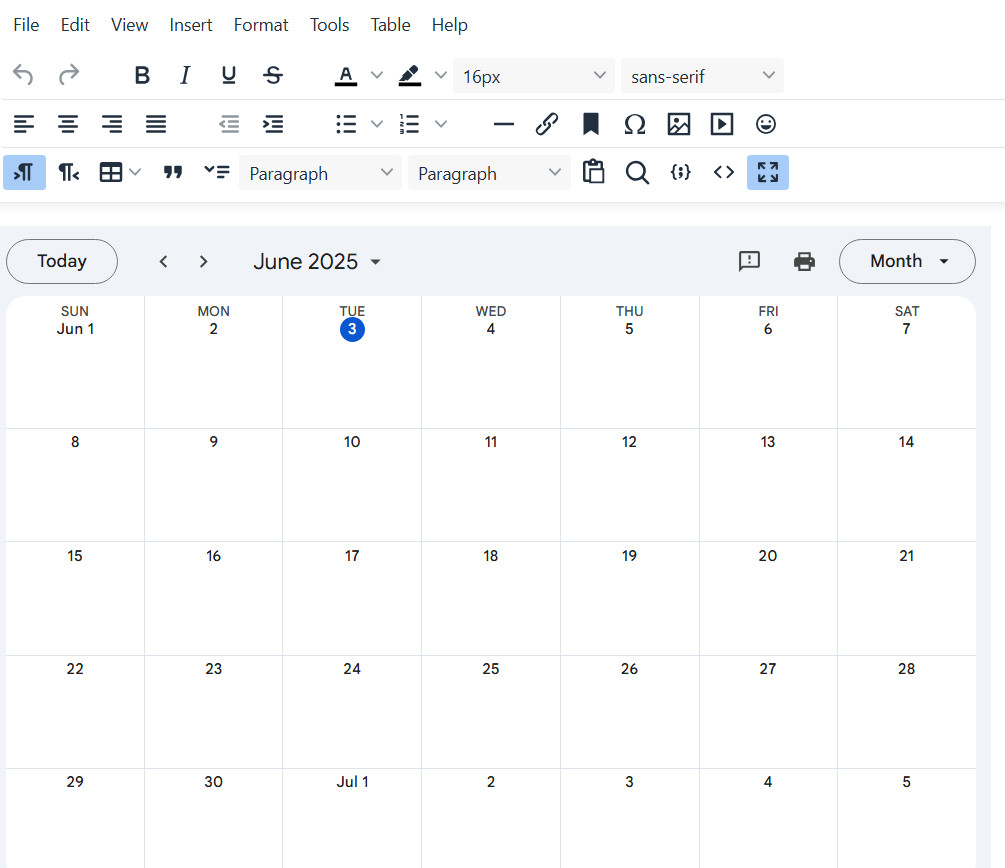
Task: Toggle left-to-right text direction
Action: point(24,173)
